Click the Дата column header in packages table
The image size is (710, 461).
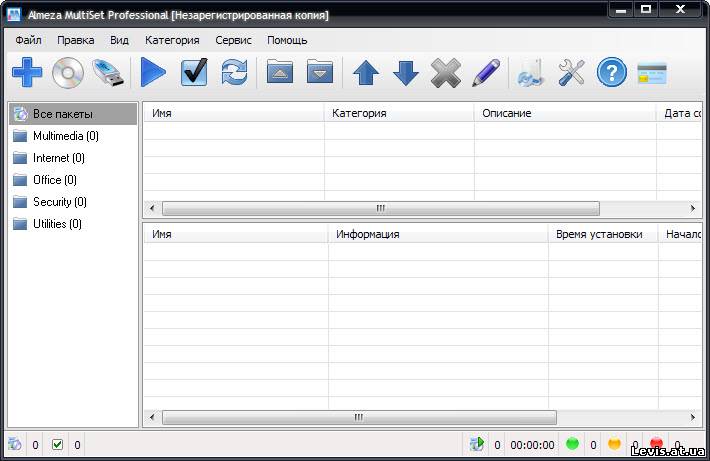(x=679, y=113)
